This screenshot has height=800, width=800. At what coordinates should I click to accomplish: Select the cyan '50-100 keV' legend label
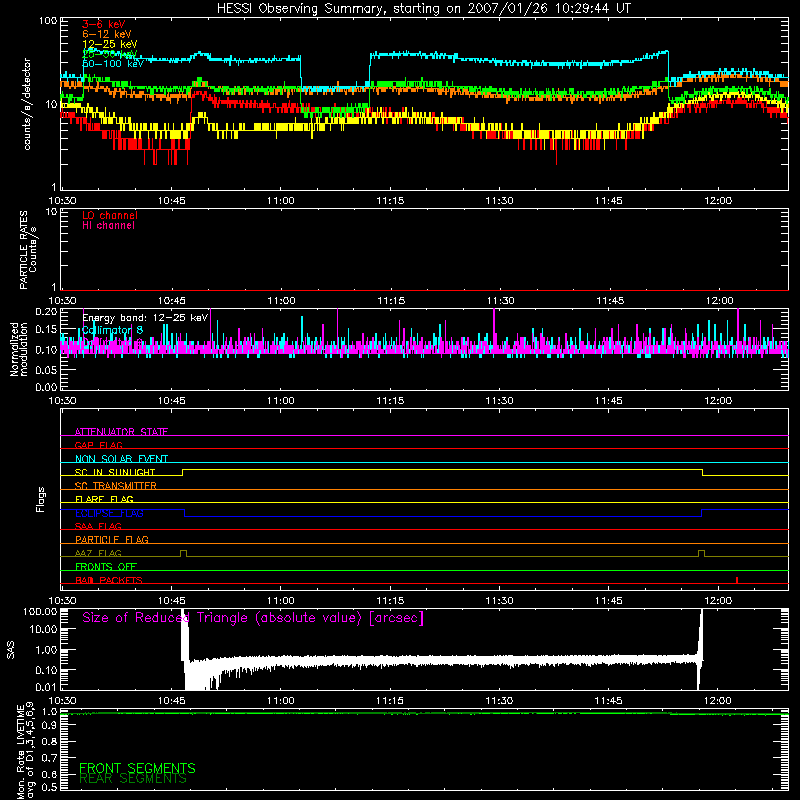click(x=112, y=64)
